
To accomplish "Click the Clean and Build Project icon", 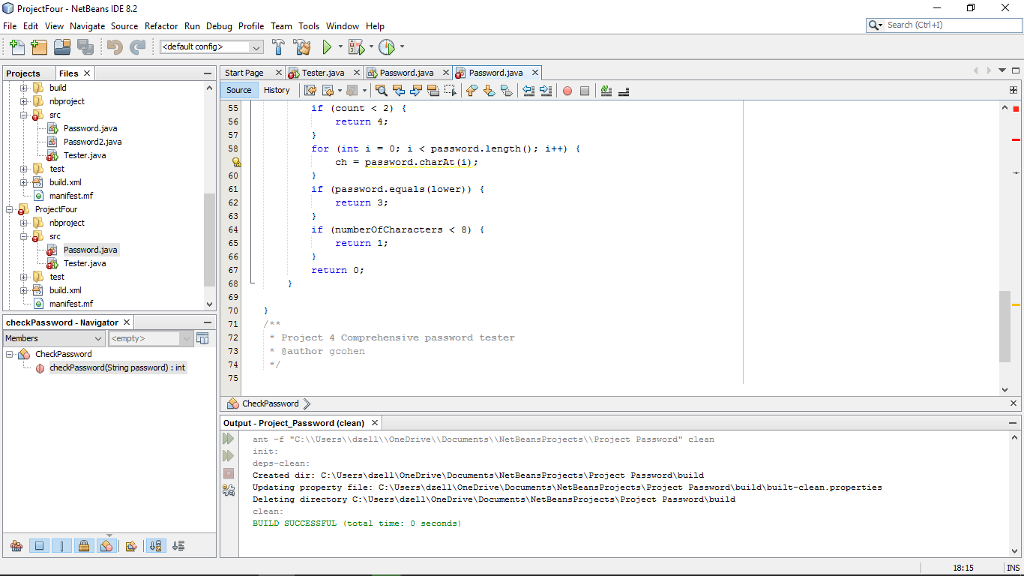I will click(301, 47).
